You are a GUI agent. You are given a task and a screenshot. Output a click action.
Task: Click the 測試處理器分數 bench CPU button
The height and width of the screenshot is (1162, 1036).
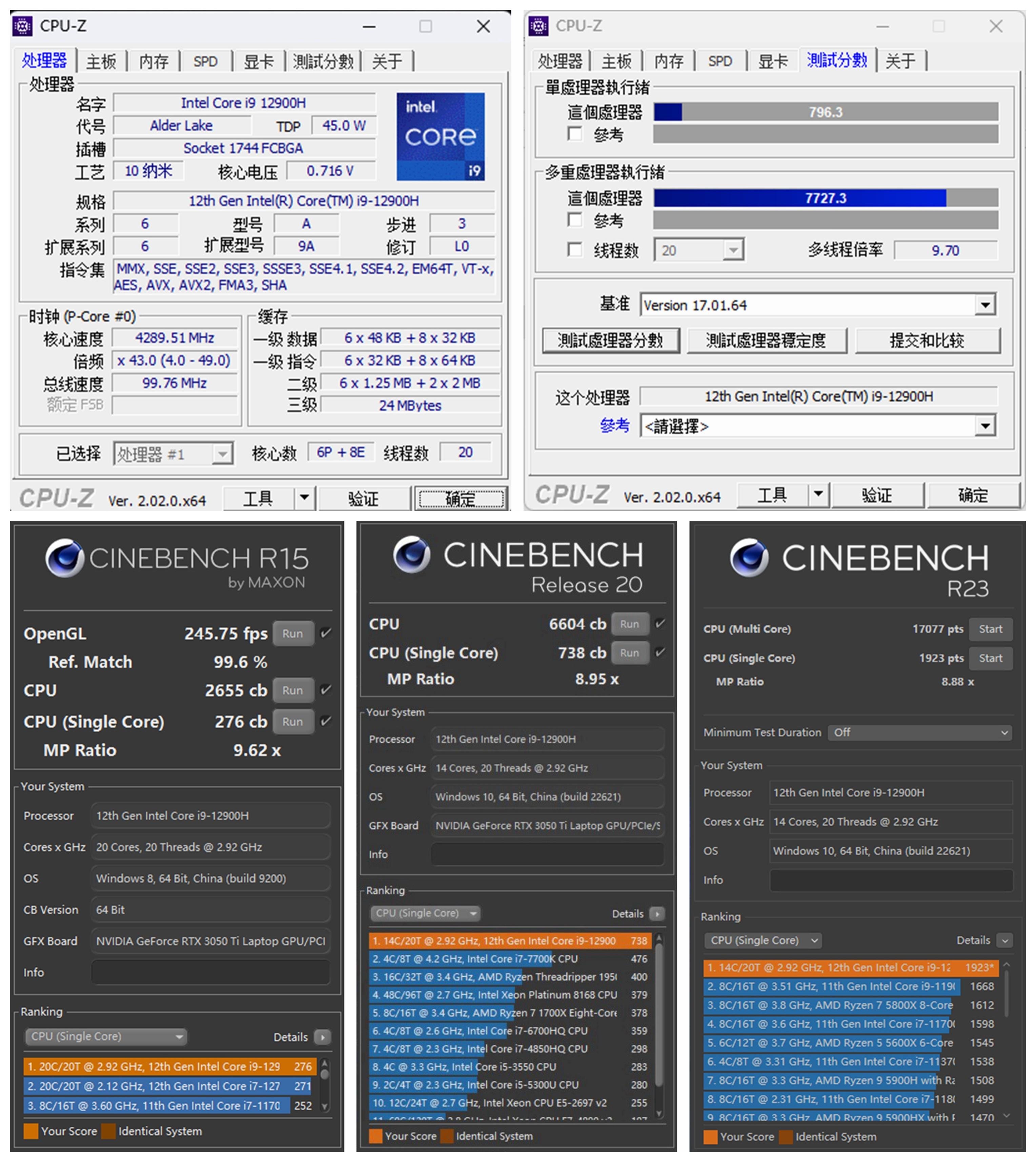click(610, 340)
